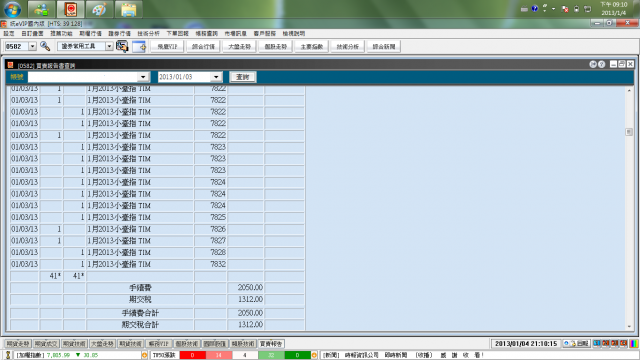Click the first blue numbered layout icon
640x360 pixels.
(x=597, y=343)
